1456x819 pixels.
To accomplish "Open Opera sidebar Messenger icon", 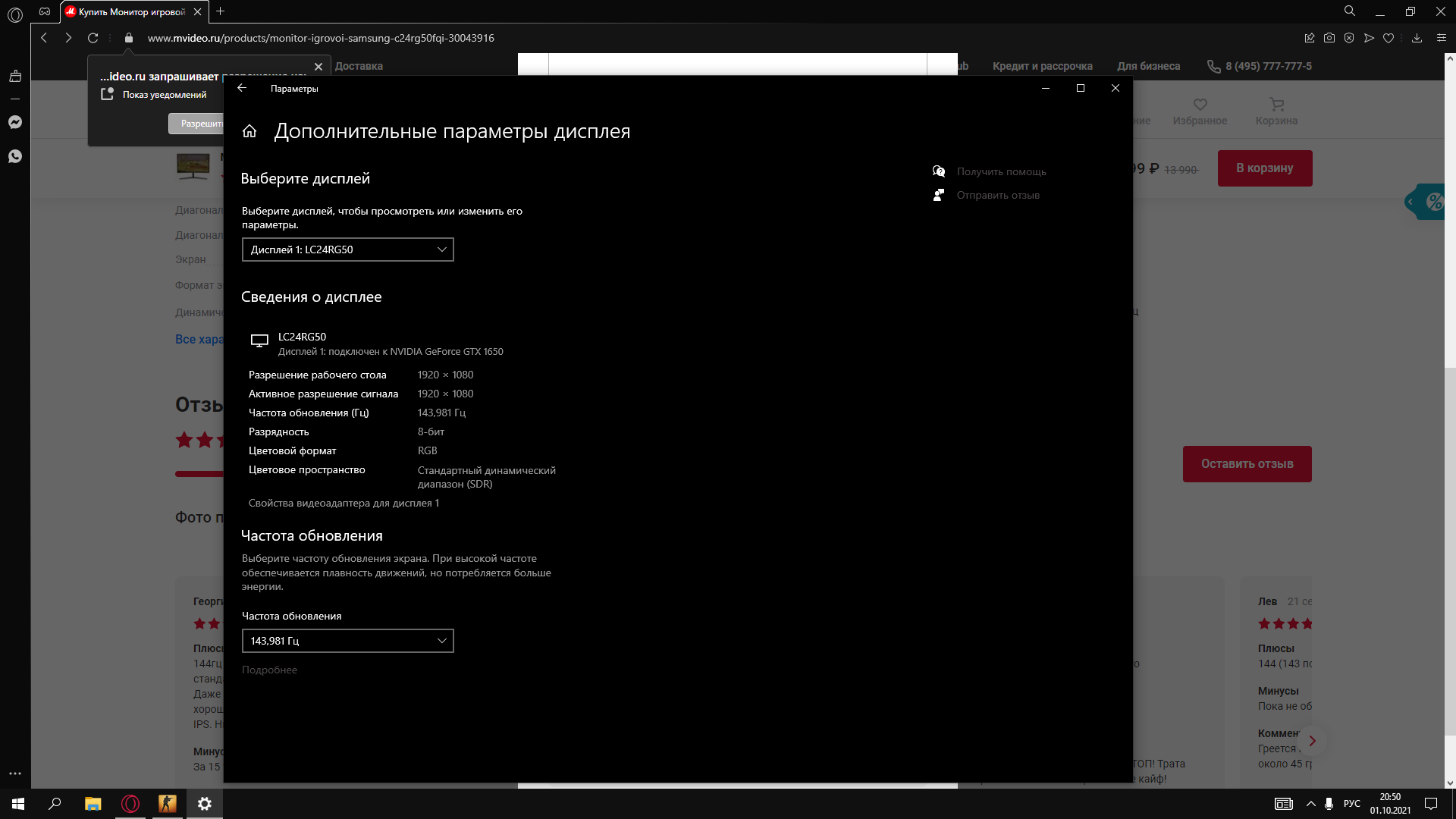I will (x=15, y=122).
